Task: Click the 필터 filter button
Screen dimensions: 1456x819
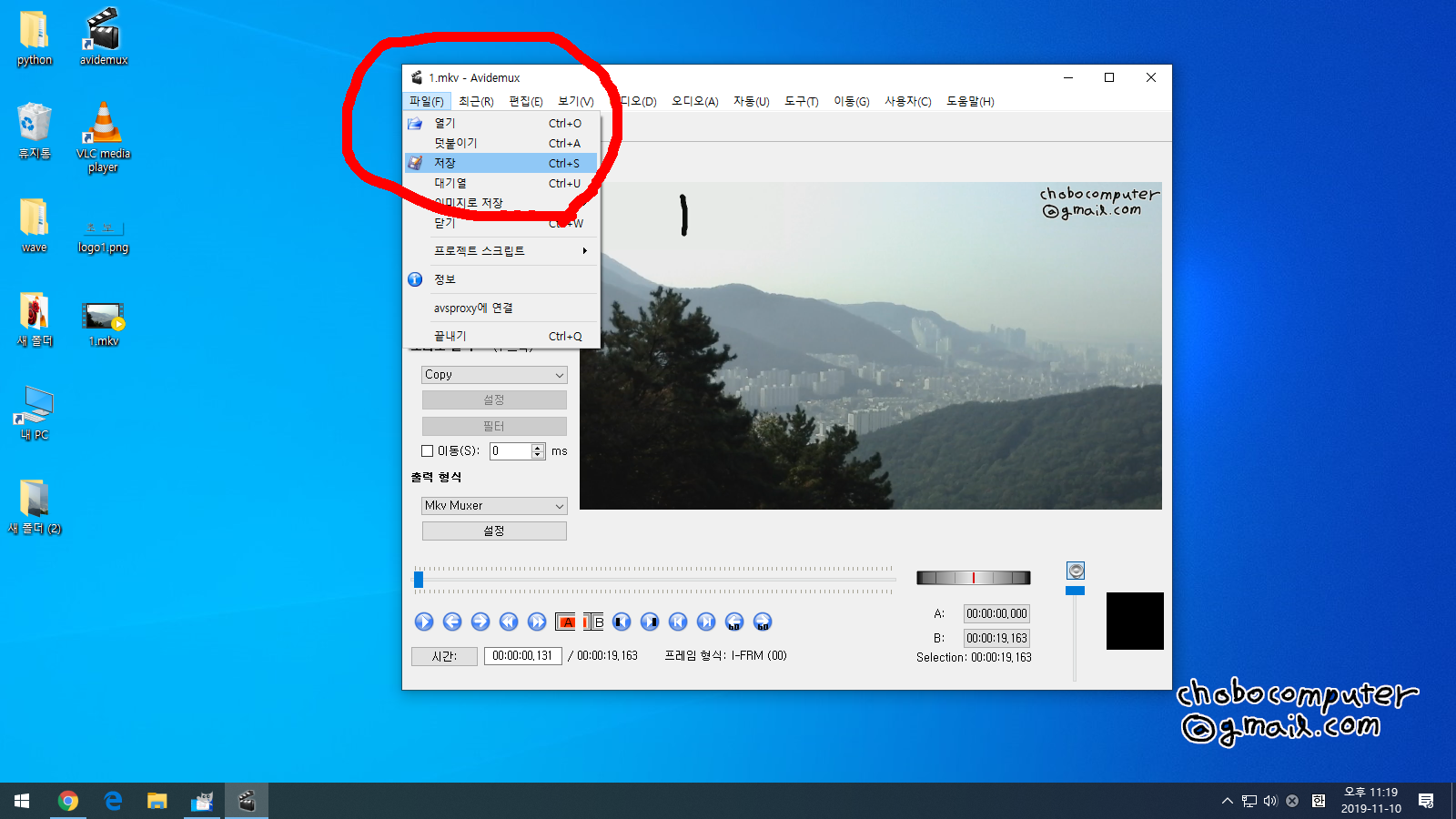Action: click(494, 426)
